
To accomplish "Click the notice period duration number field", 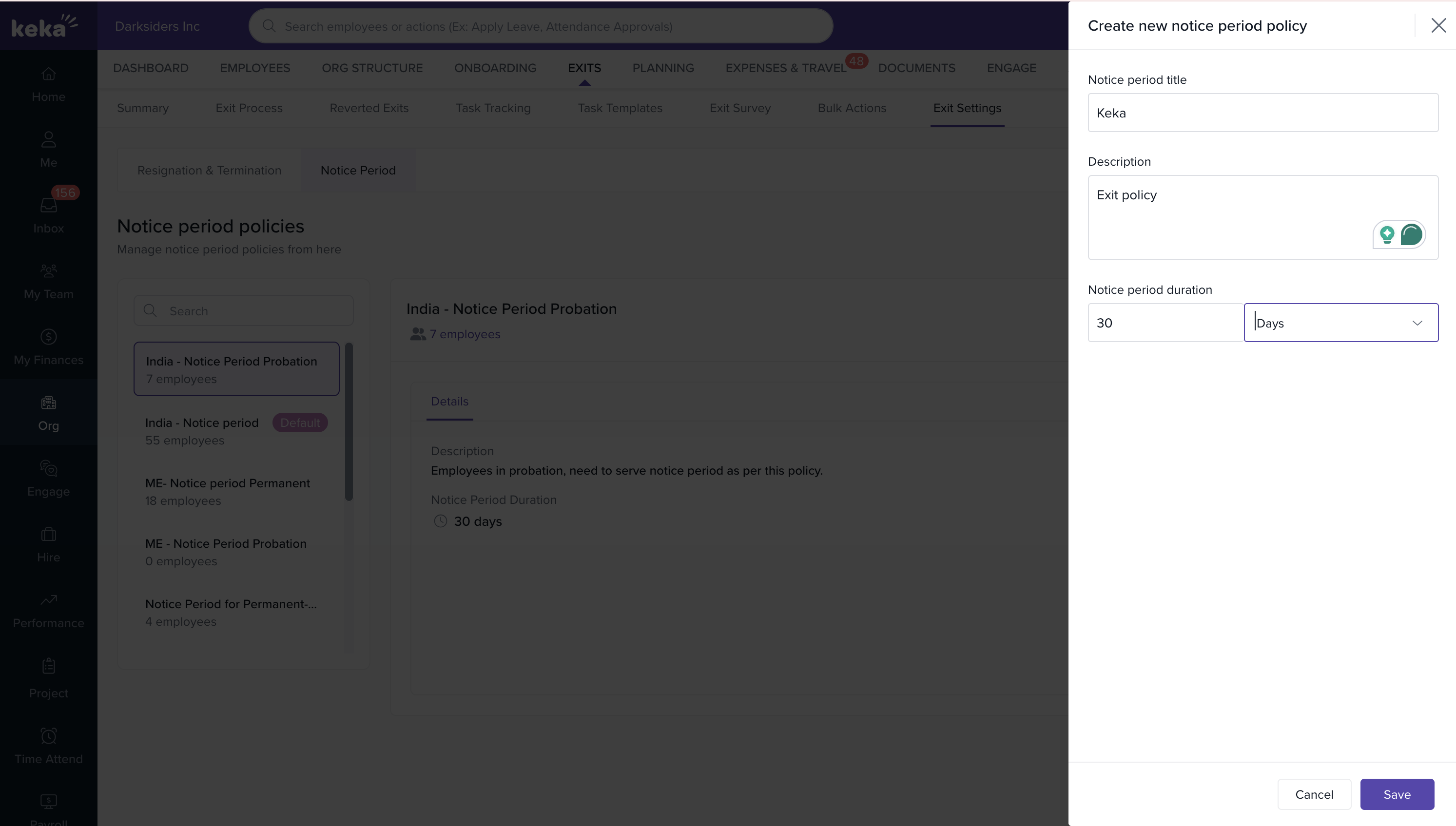I will click(x=1165, y=323).
